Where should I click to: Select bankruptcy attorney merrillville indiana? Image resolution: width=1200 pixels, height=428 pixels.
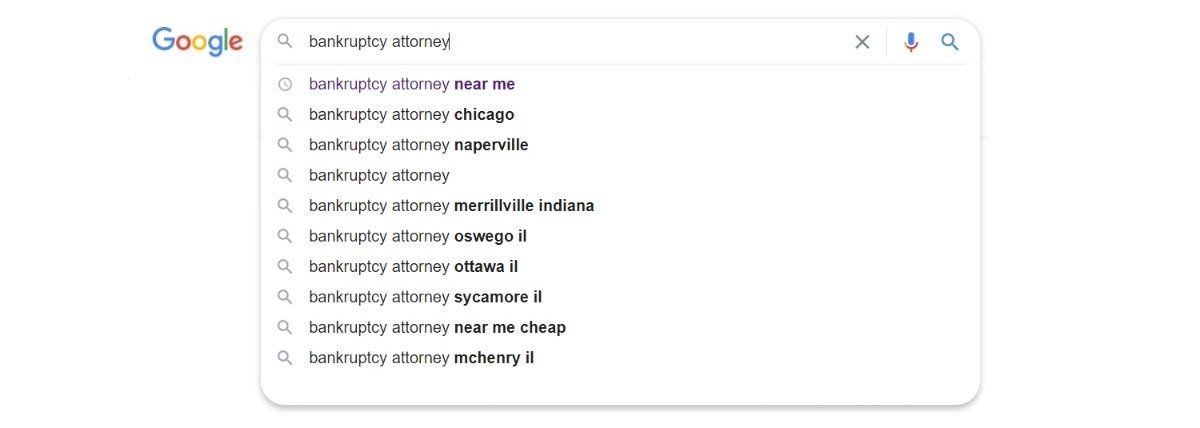pos(451,206)
